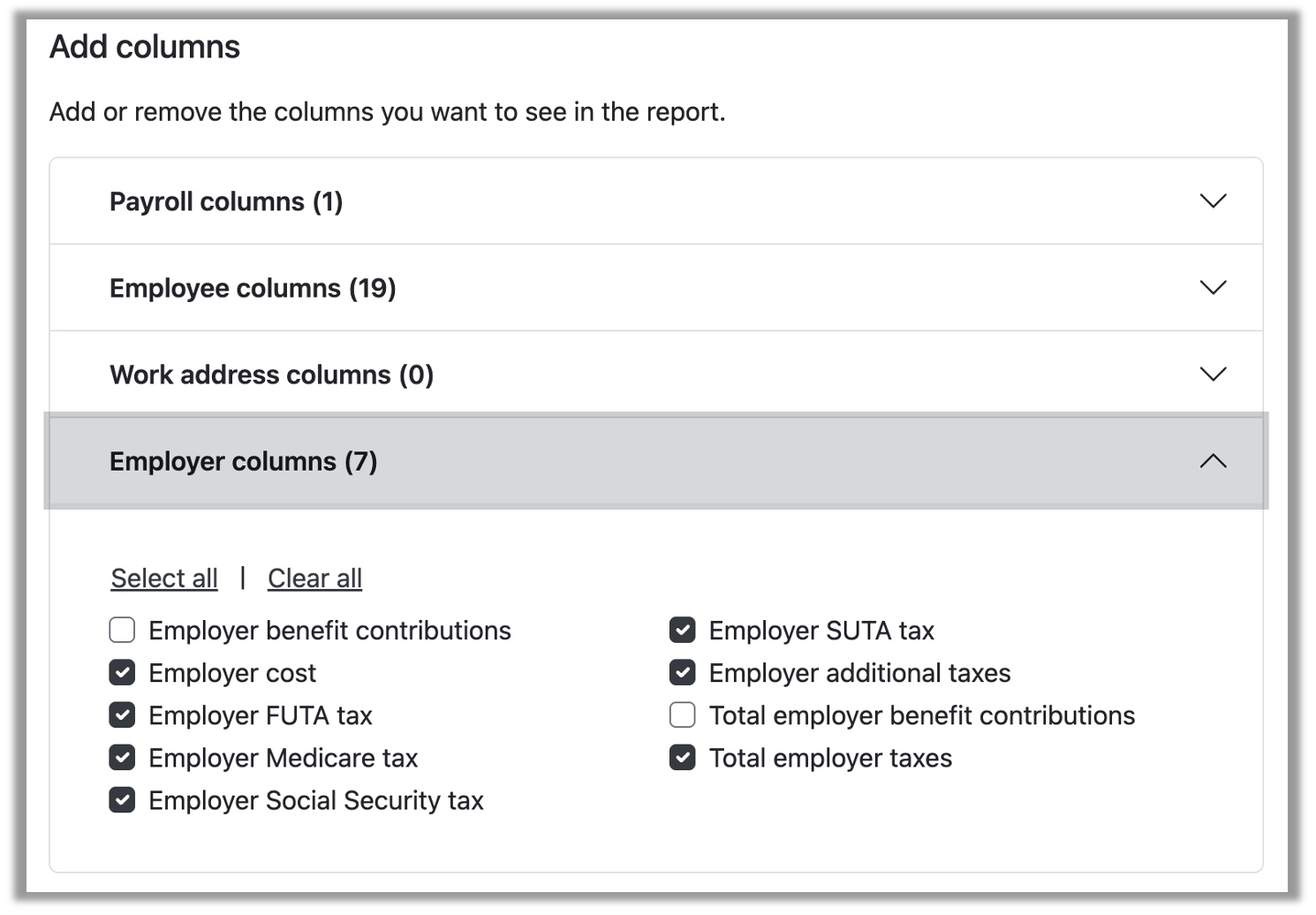Expand the Work address columns chevron
Image resolution: width=1316 pixels, height=915 pixels.
(x=1213, y=374)
